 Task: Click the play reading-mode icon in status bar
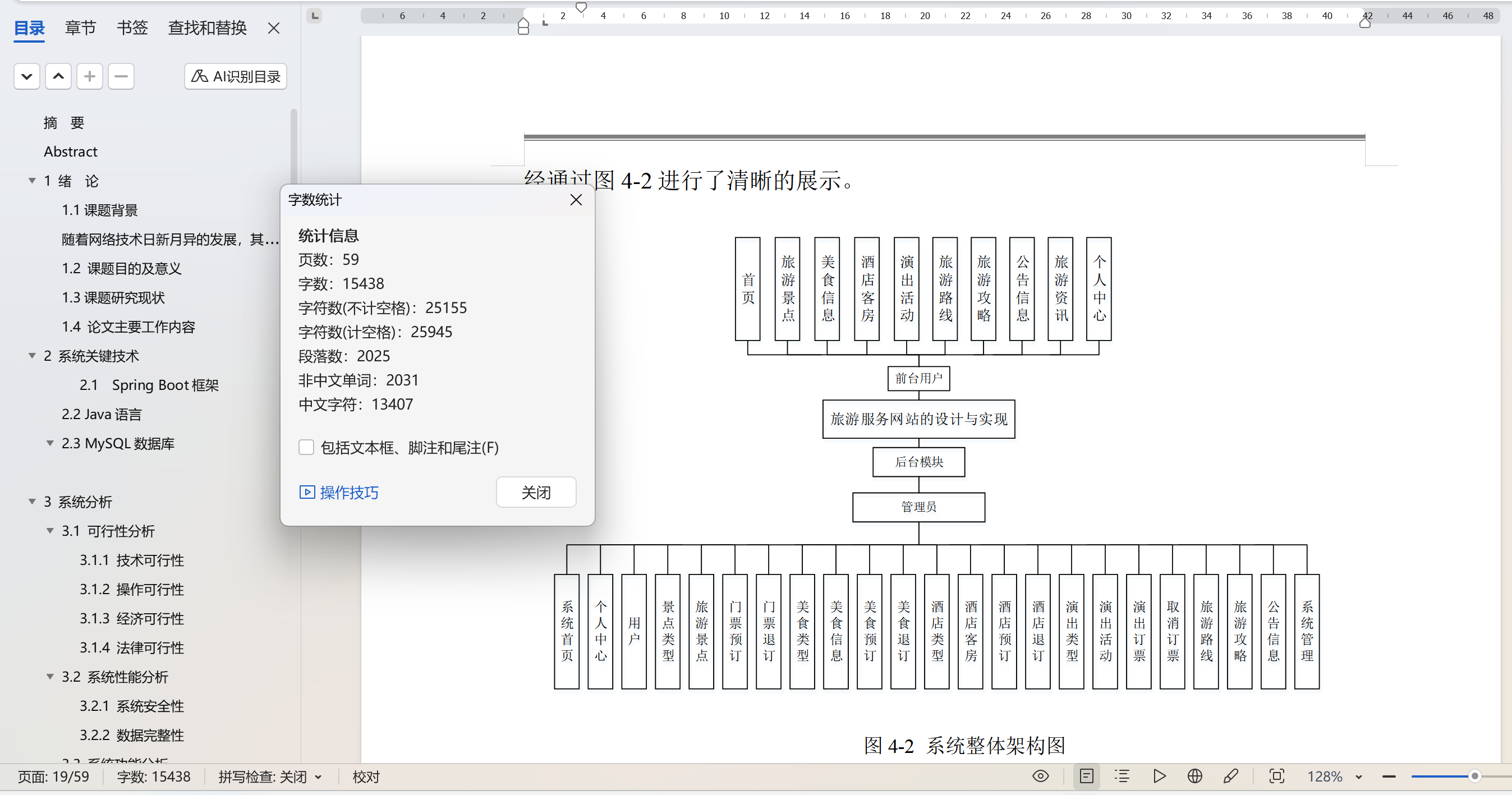point(1159,776)
